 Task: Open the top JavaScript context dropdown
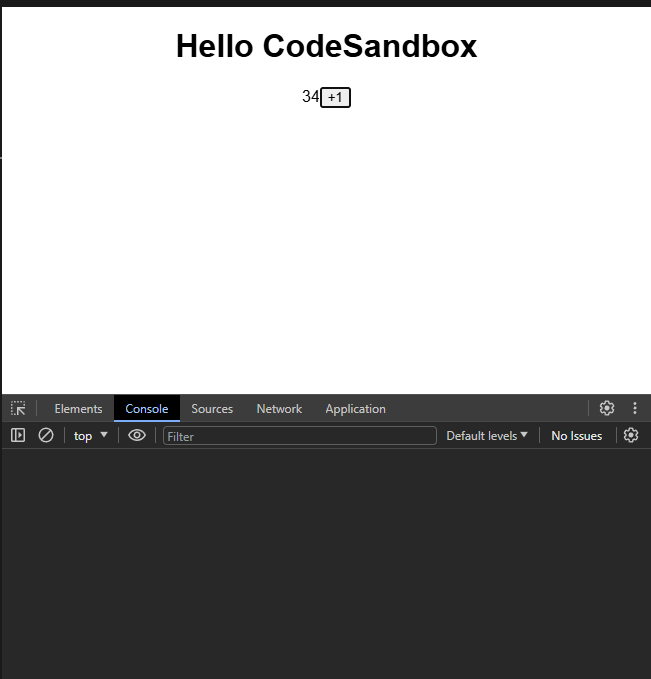(90, 436)
